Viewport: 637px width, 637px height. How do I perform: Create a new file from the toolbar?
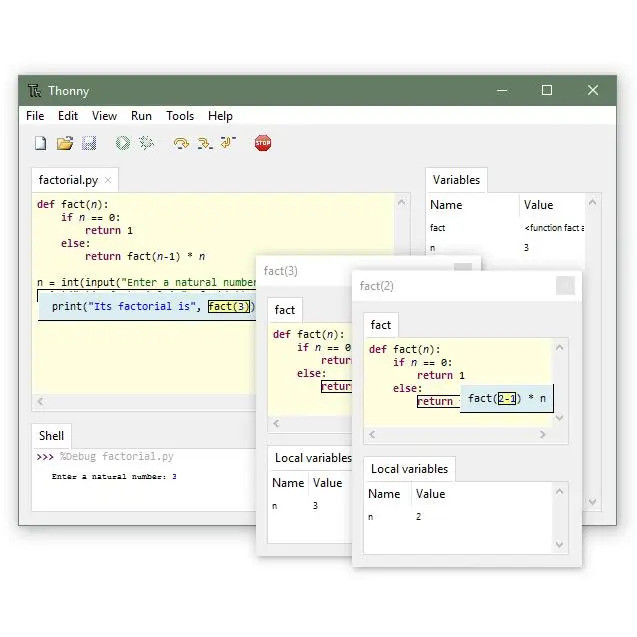click(41, 143)
